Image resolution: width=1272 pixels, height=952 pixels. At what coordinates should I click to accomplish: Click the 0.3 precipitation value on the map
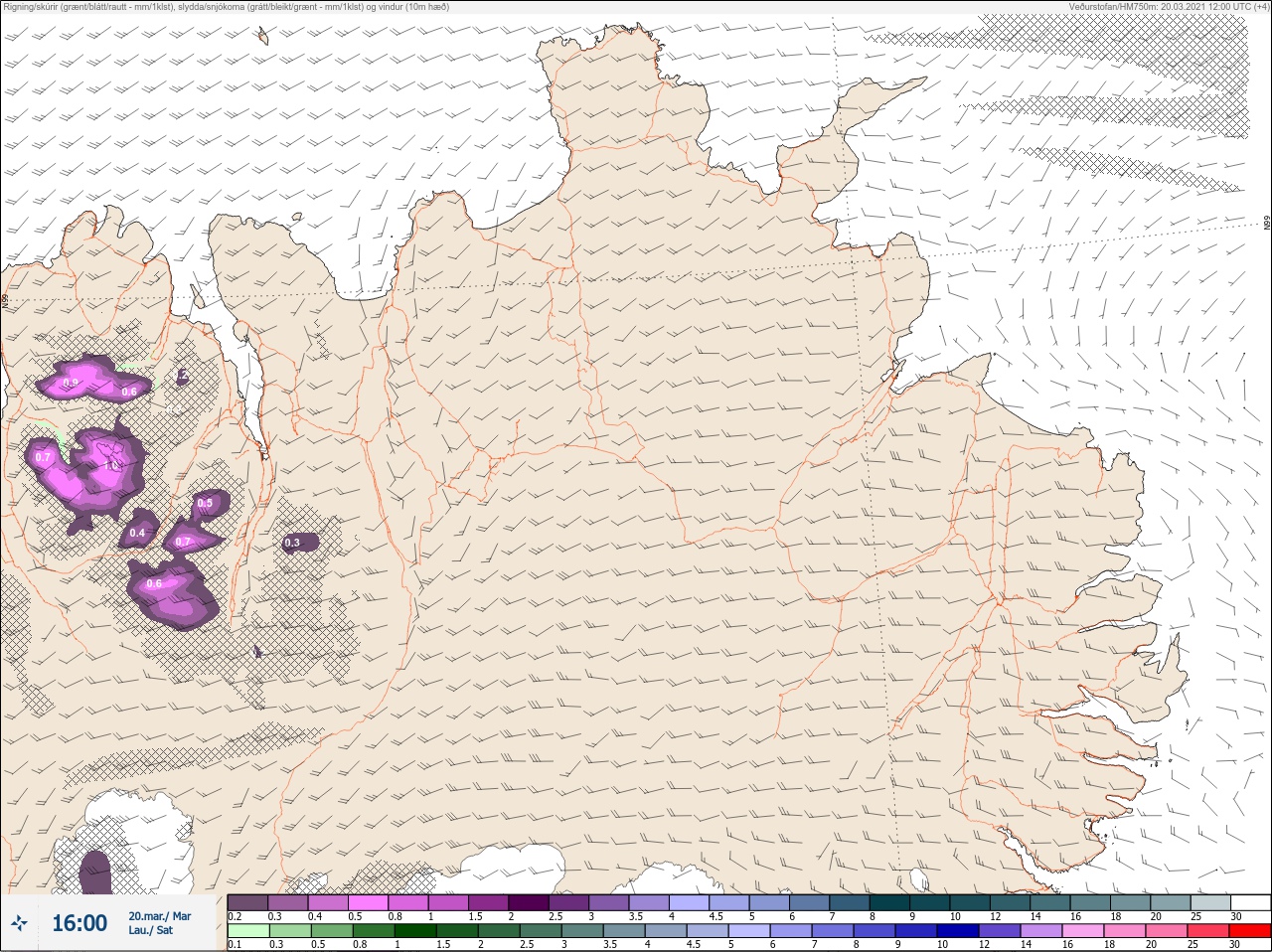(x=292, y=543)
